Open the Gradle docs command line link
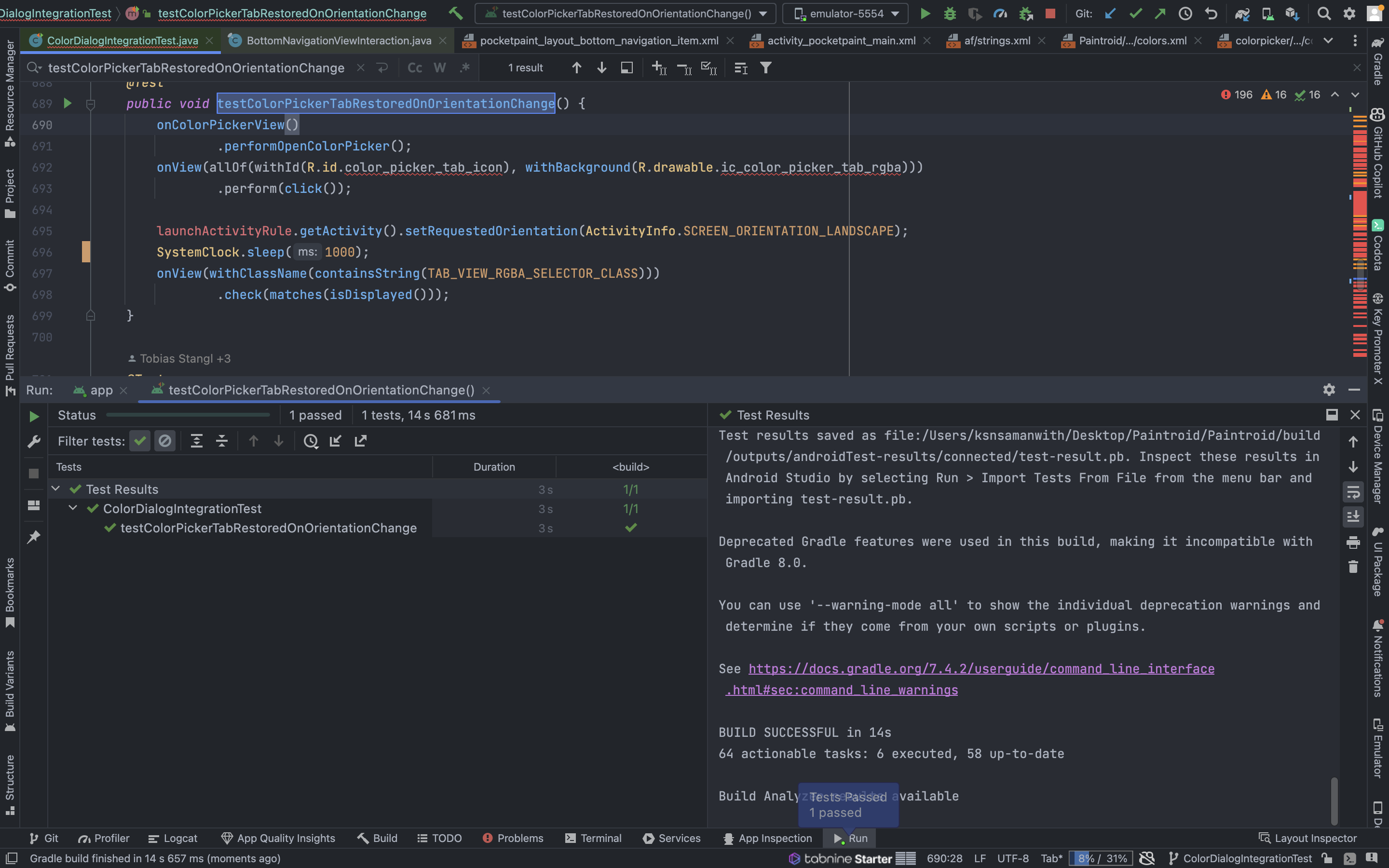The image size is (1389, 868). pyautogui.click(x=981, y=669)
